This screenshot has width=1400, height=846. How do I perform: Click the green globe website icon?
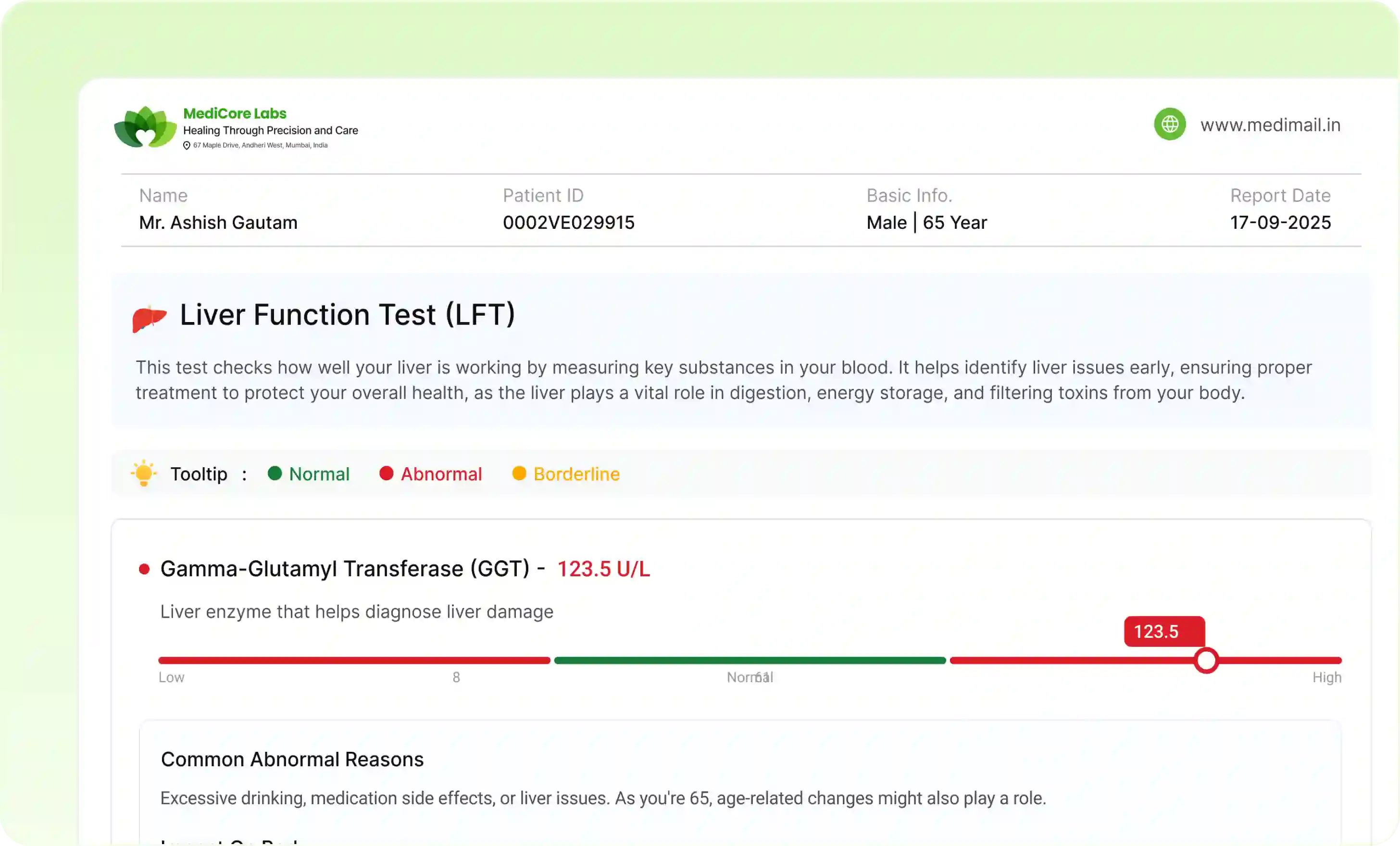pos(1169,124)
